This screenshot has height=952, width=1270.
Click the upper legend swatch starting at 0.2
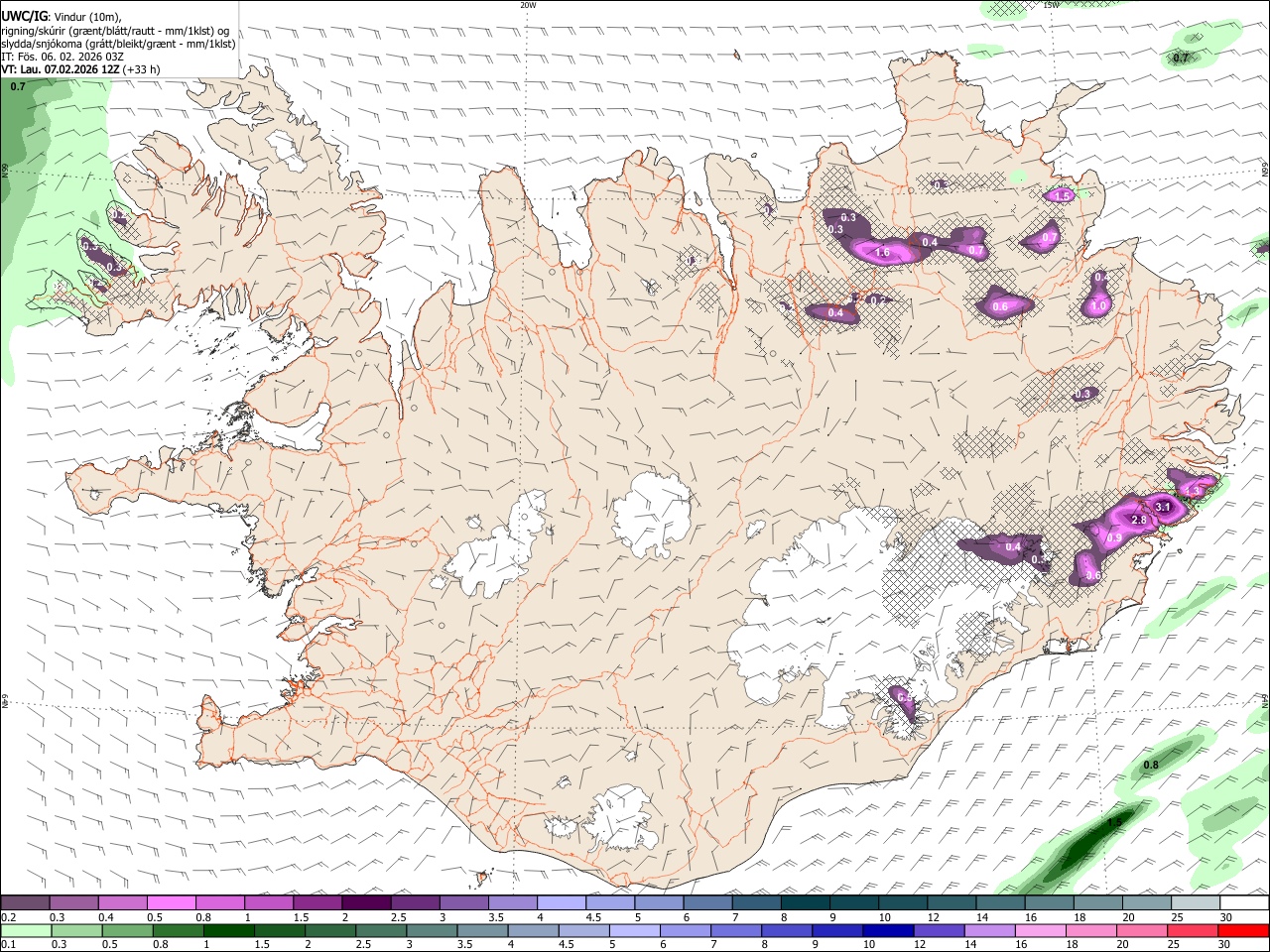pyautogui.click(x=26, y=902)
